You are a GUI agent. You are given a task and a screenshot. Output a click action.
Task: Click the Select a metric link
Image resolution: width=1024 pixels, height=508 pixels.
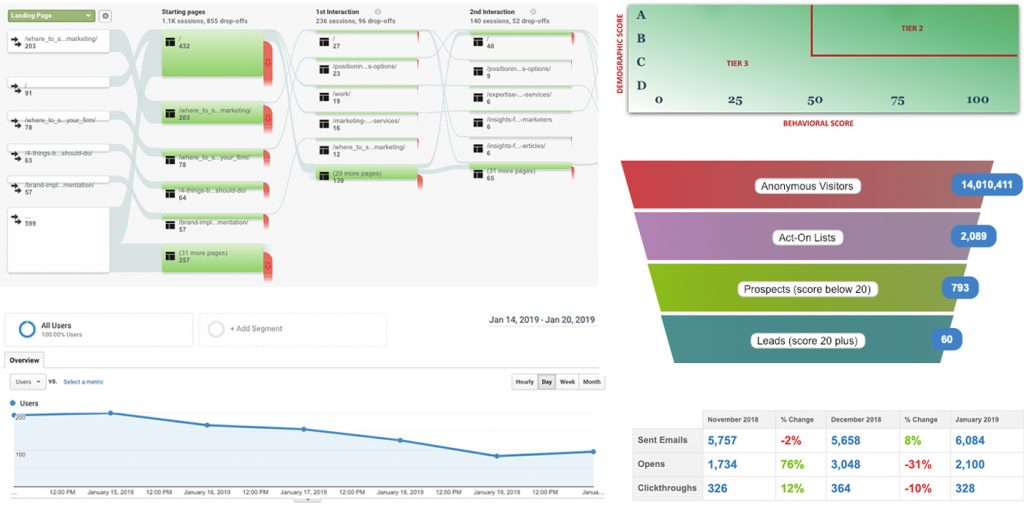[x=83, y=382]
